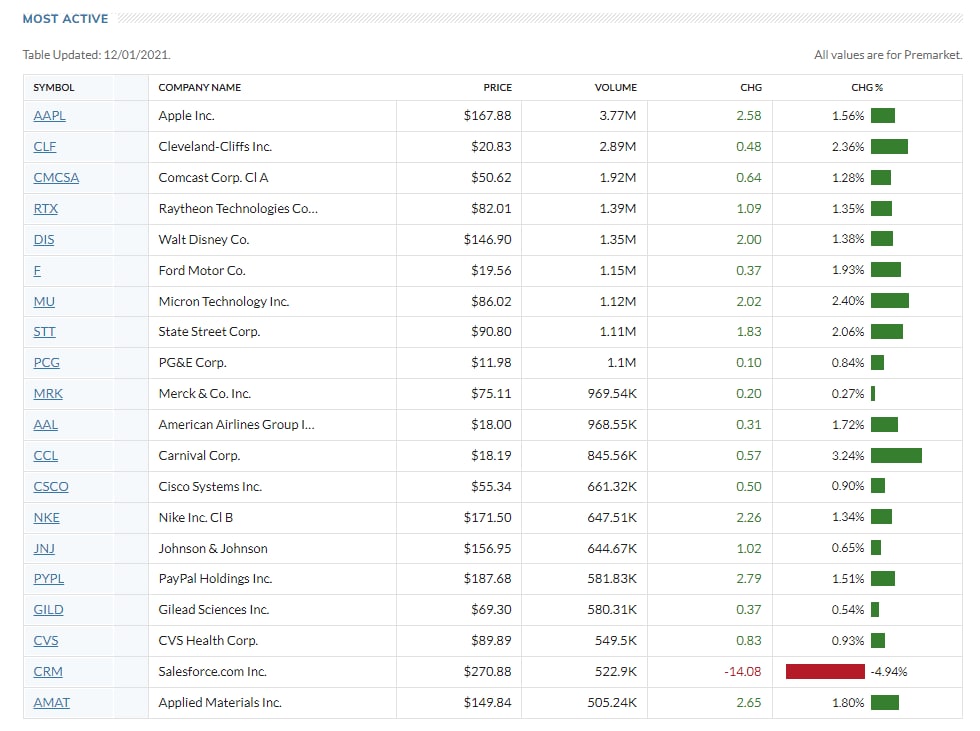Click the $270.88 price cell

tap(488, 672)
